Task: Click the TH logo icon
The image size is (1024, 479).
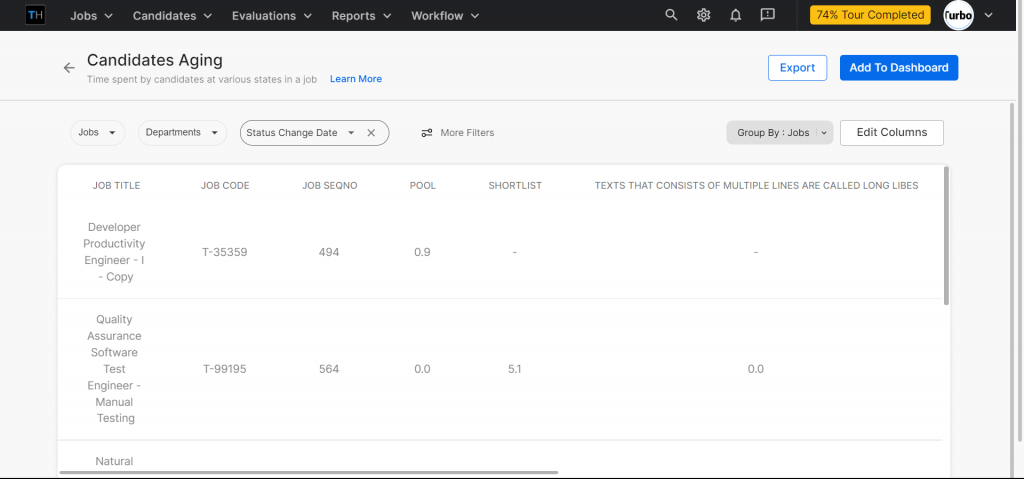Action: click(35, 15)
